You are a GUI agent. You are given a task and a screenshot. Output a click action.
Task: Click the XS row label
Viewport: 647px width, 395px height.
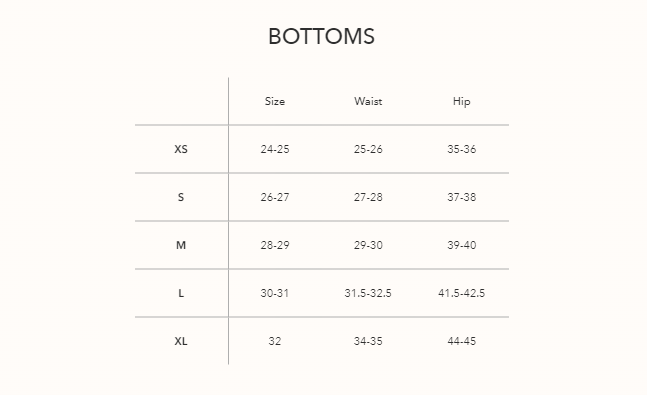(181, 149)
